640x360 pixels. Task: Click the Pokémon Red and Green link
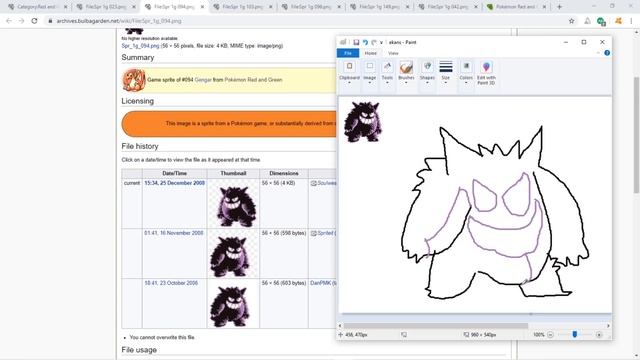click(253, 80)
